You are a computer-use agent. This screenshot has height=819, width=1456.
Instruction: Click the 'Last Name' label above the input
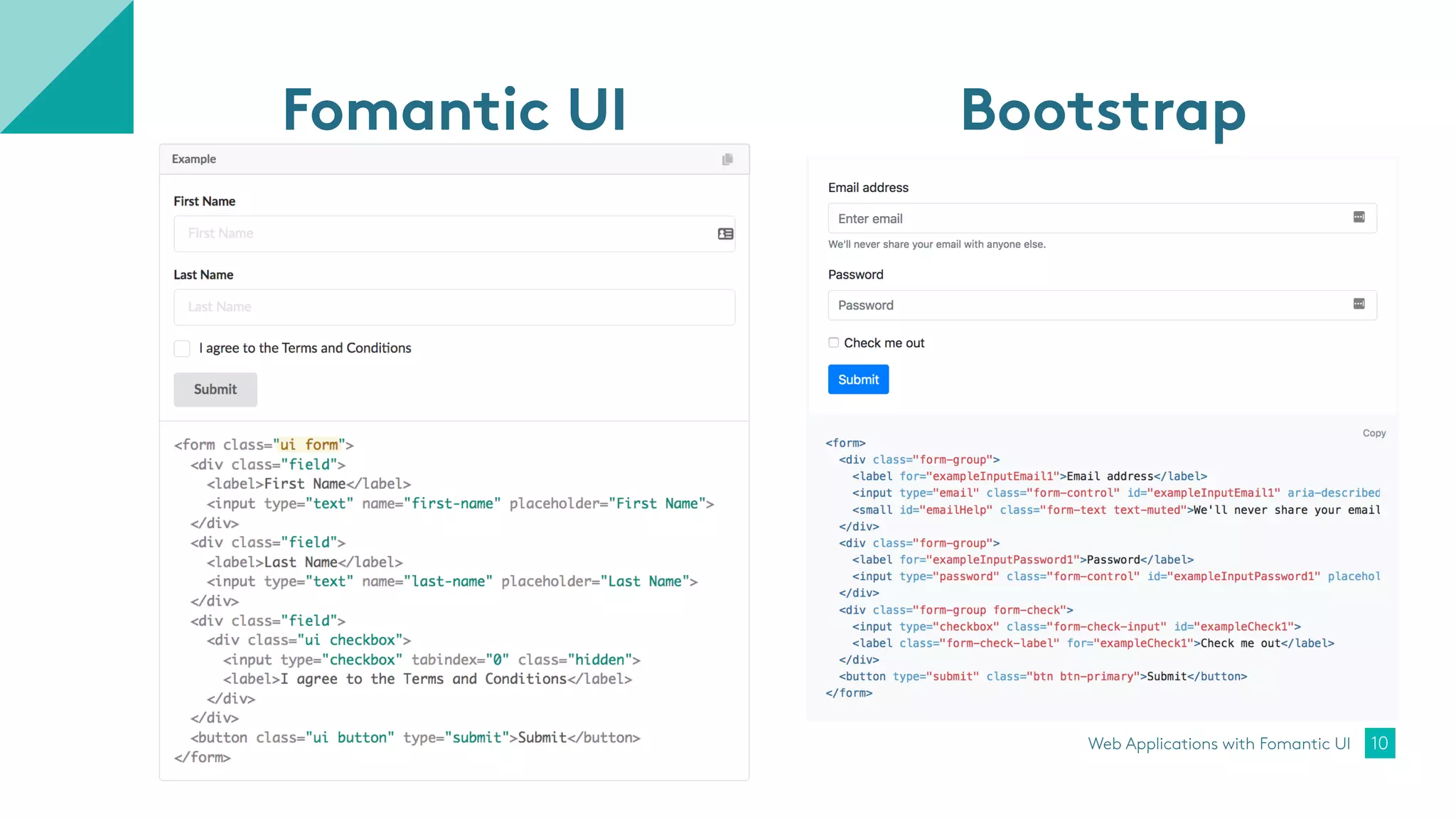[203, 274]
